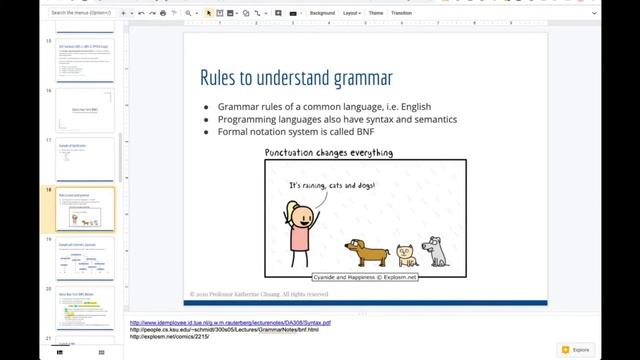Collapse the toolbar with the chevron arrow
Screen dimensions: 640x360
pyautogui.click(x=594, y=13)
